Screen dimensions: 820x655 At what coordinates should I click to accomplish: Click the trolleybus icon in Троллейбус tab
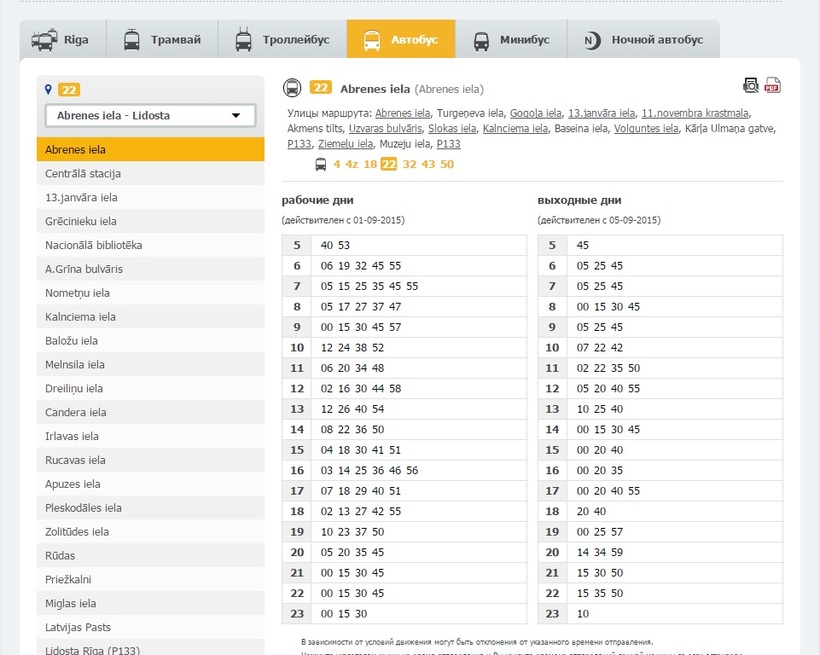tap(244, 41)
